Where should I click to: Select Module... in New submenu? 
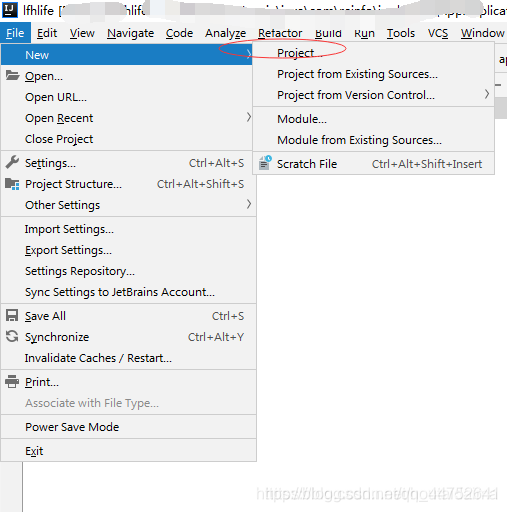point(373,119)
